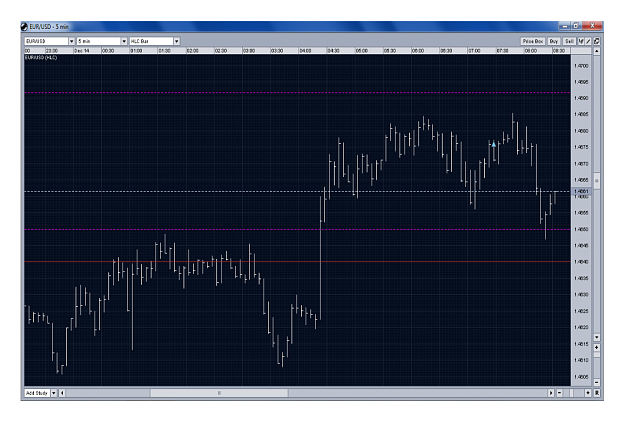This screenshot has width=625, height=442.
Task: Click the horizontal zoom in plus button
Action: (x=588, y=393)
